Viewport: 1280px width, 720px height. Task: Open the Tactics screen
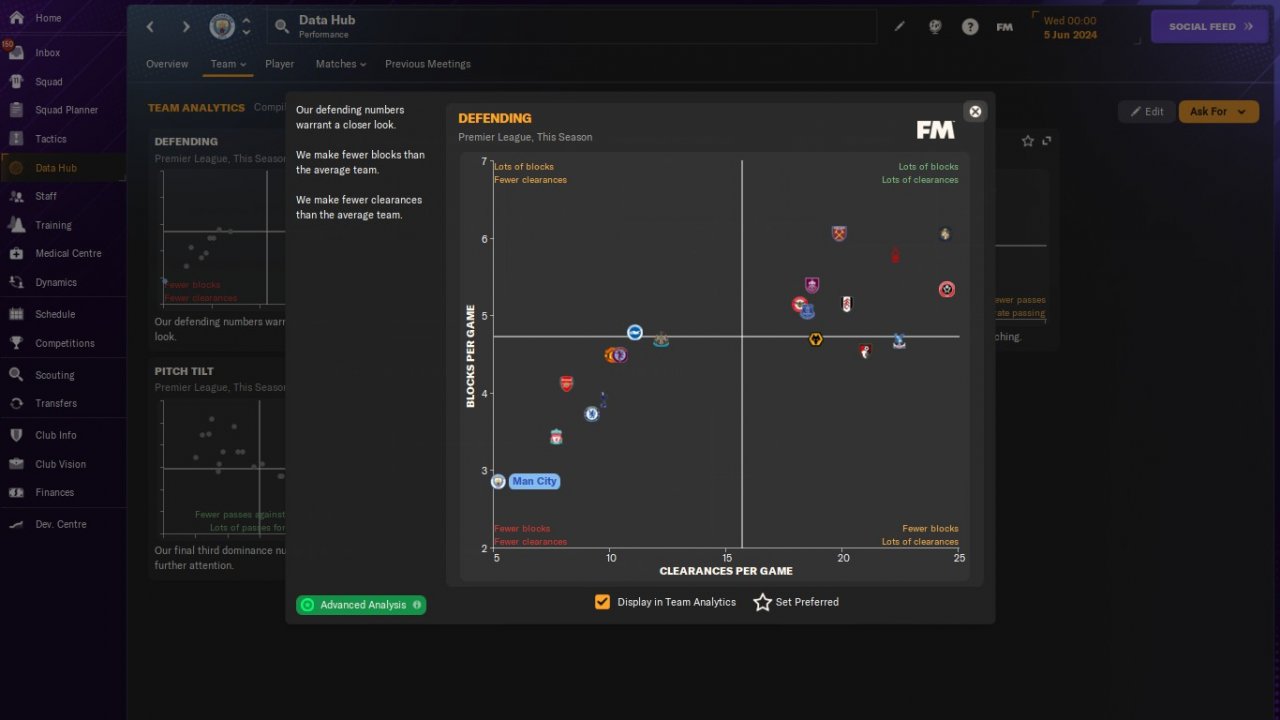coord(50,139)
